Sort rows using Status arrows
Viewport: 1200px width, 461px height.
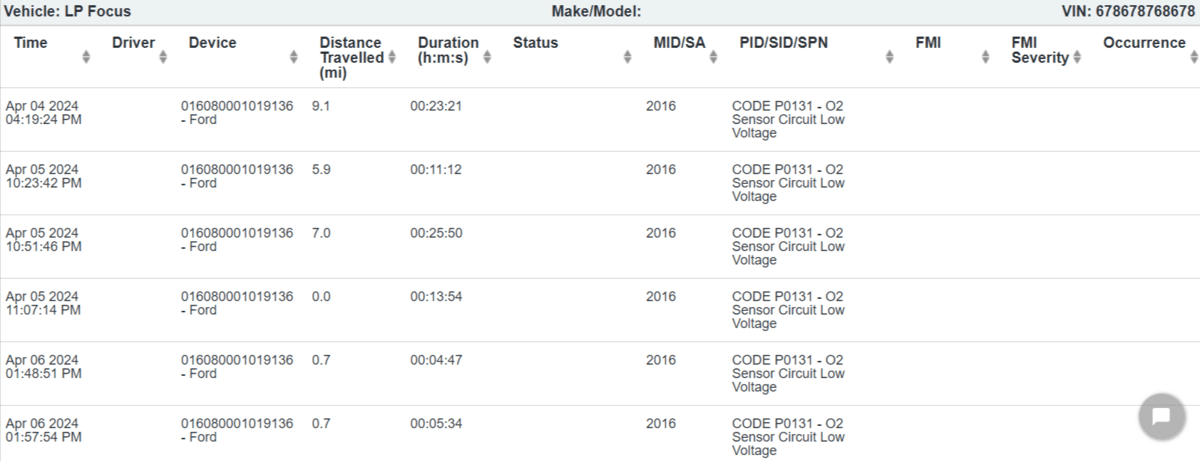click(627, 58)
